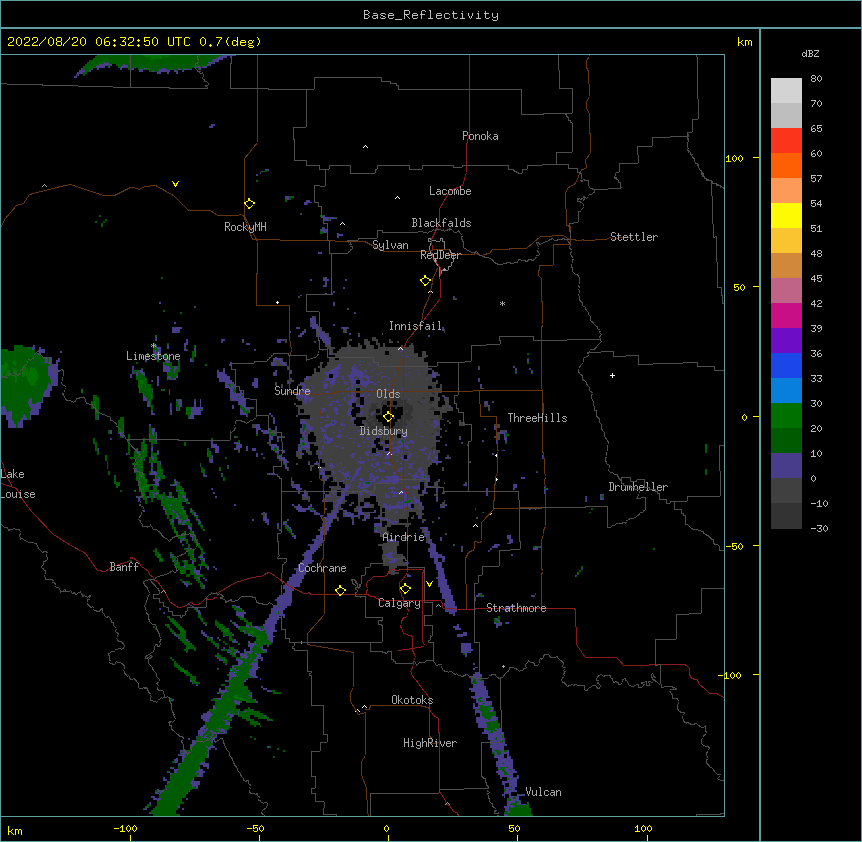Screen dimensions: 862x842
Task: Click the yellow diamond marker below Cochrane
Action: (340, 590)
